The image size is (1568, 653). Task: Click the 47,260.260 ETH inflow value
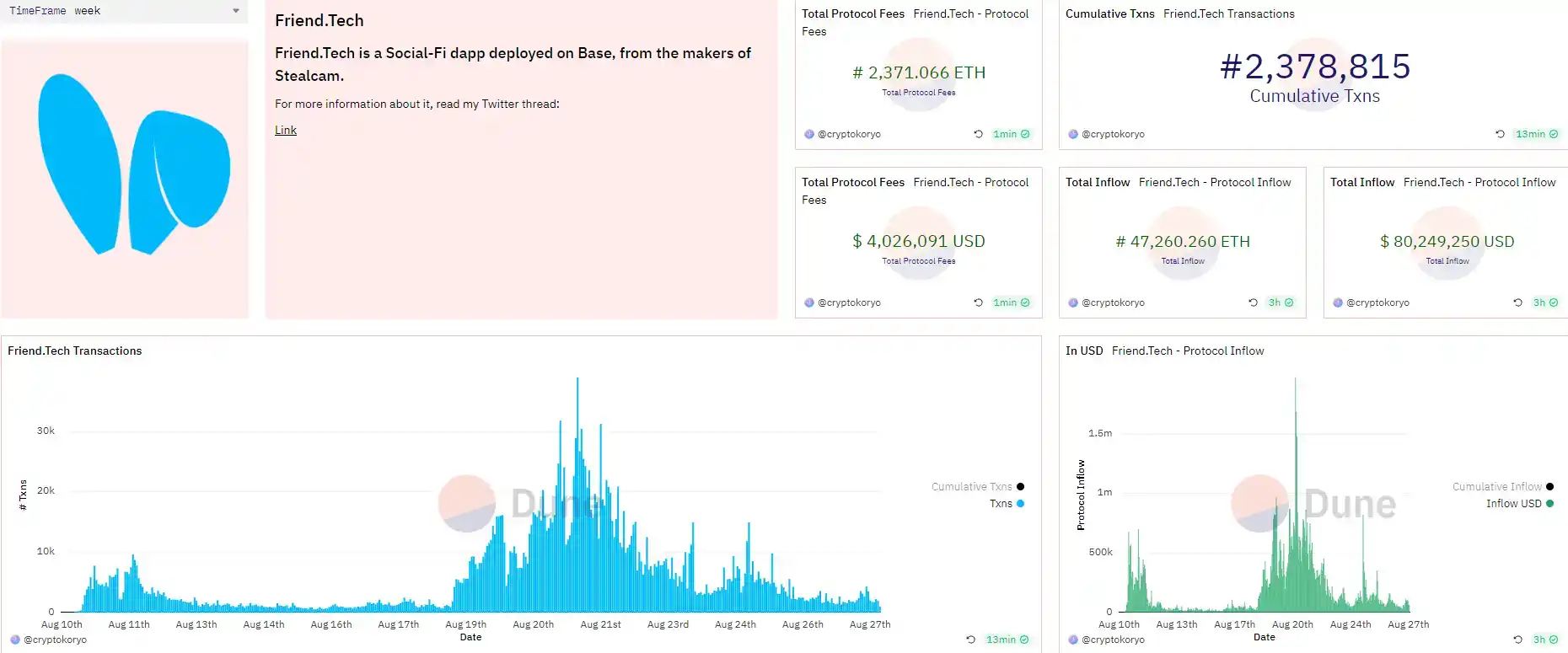1183,241
